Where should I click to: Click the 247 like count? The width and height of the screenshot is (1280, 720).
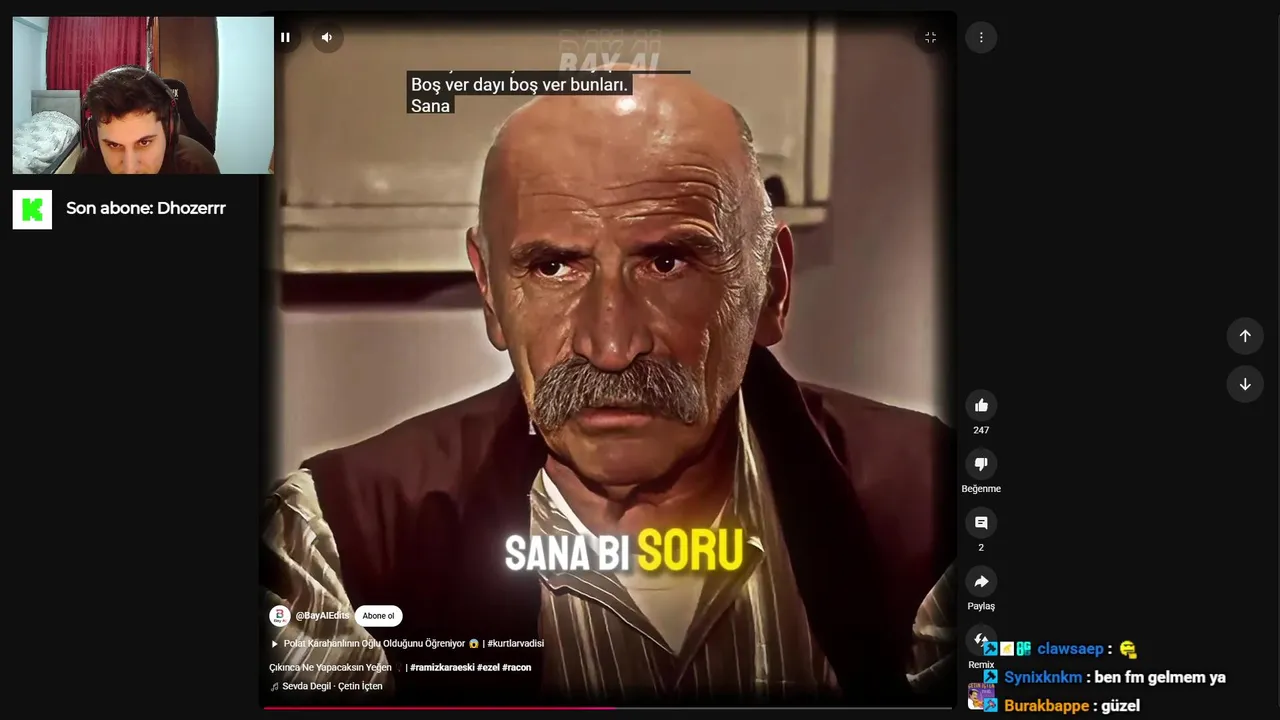click(981, 430)
